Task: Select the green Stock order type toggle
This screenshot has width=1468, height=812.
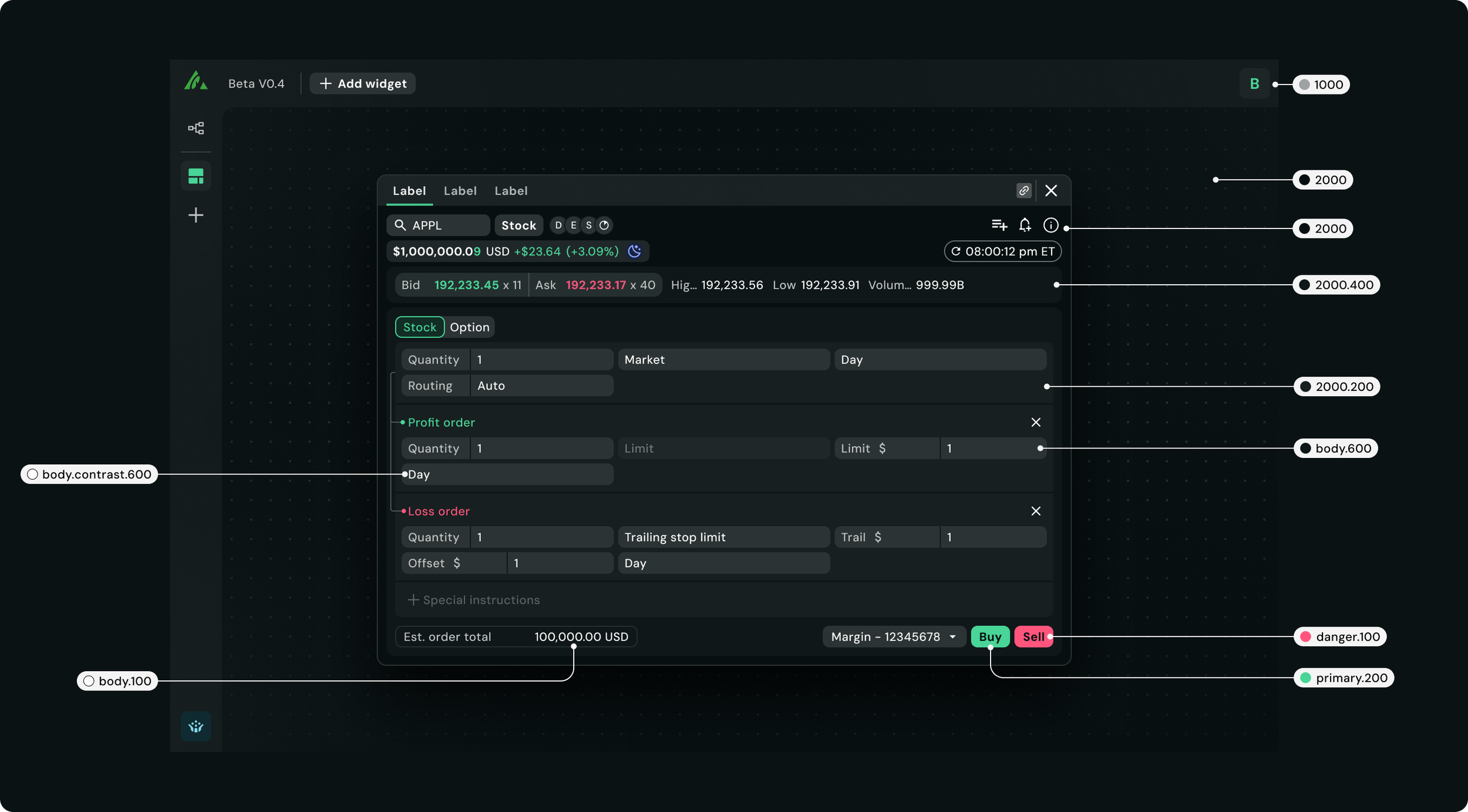Action: point(419,327)
